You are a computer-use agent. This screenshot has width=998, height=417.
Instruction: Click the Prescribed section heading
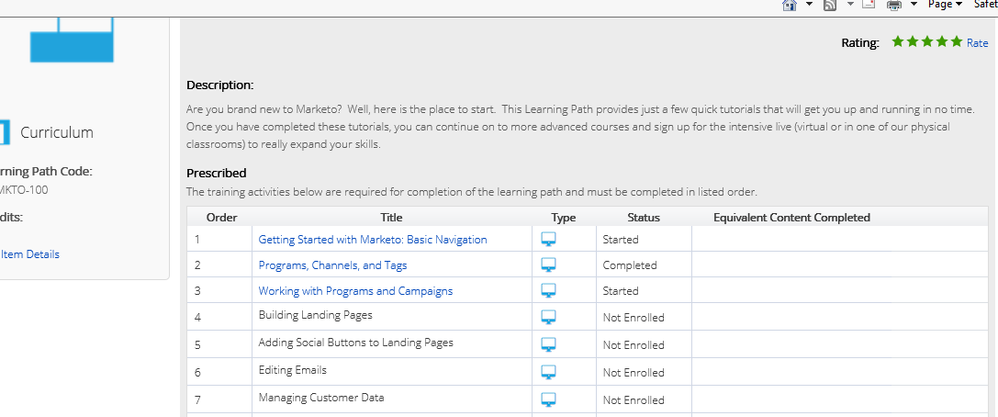216,173
